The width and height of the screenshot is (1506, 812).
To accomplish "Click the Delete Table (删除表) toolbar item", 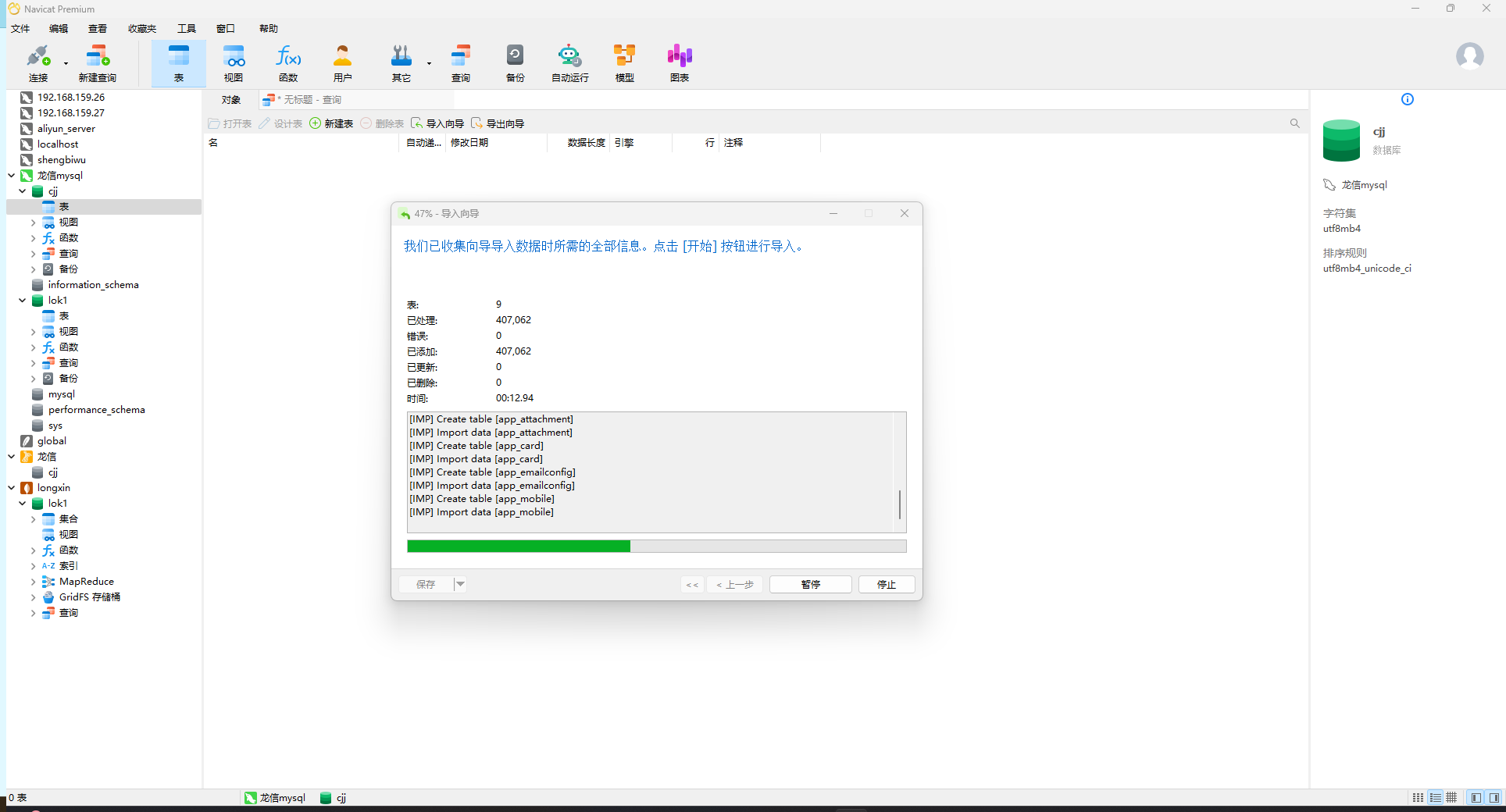I will 382,123.
